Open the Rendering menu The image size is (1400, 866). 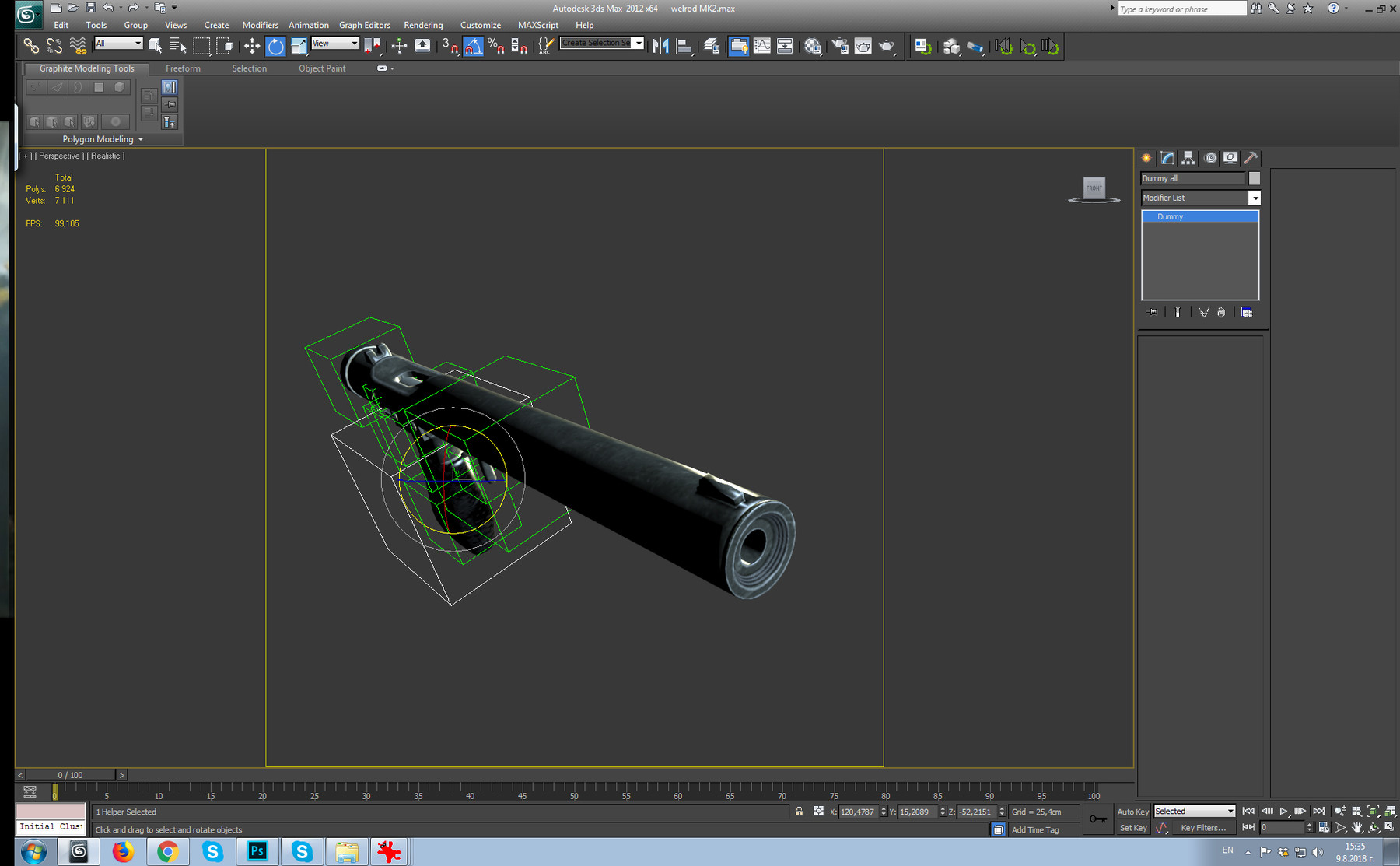click(423, 25)
